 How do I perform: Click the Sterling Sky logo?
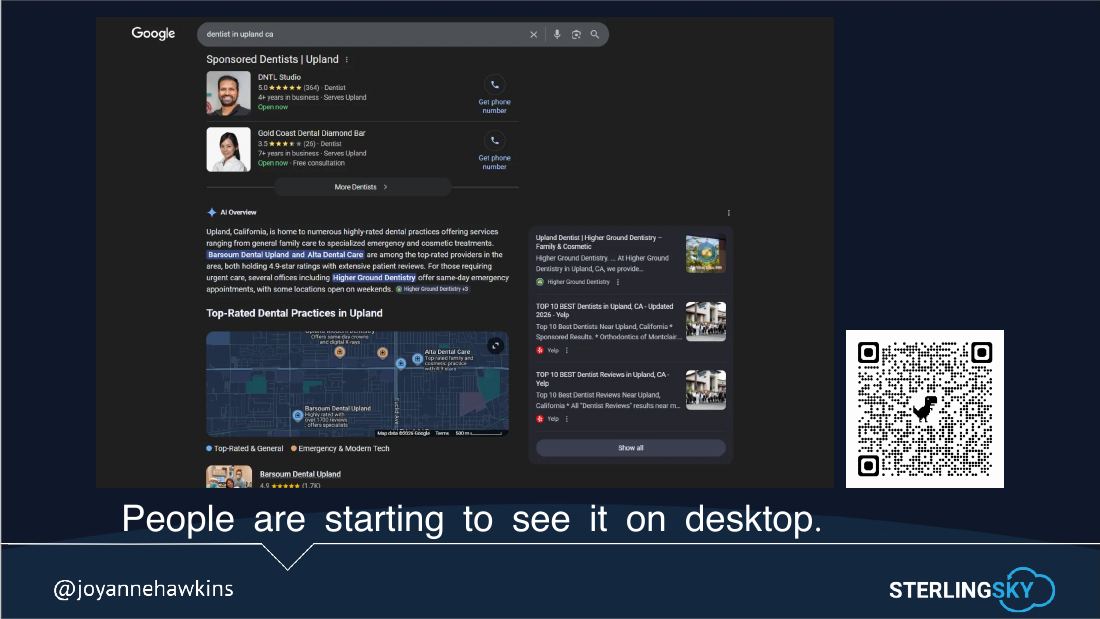(972, 589)
